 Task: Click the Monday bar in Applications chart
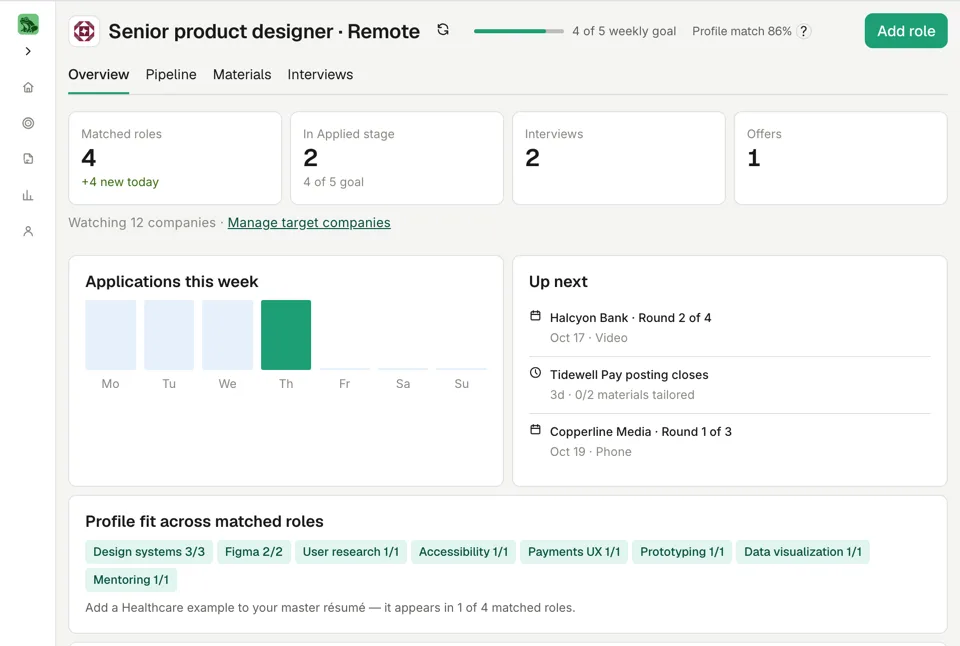click(x=111, y=335)
